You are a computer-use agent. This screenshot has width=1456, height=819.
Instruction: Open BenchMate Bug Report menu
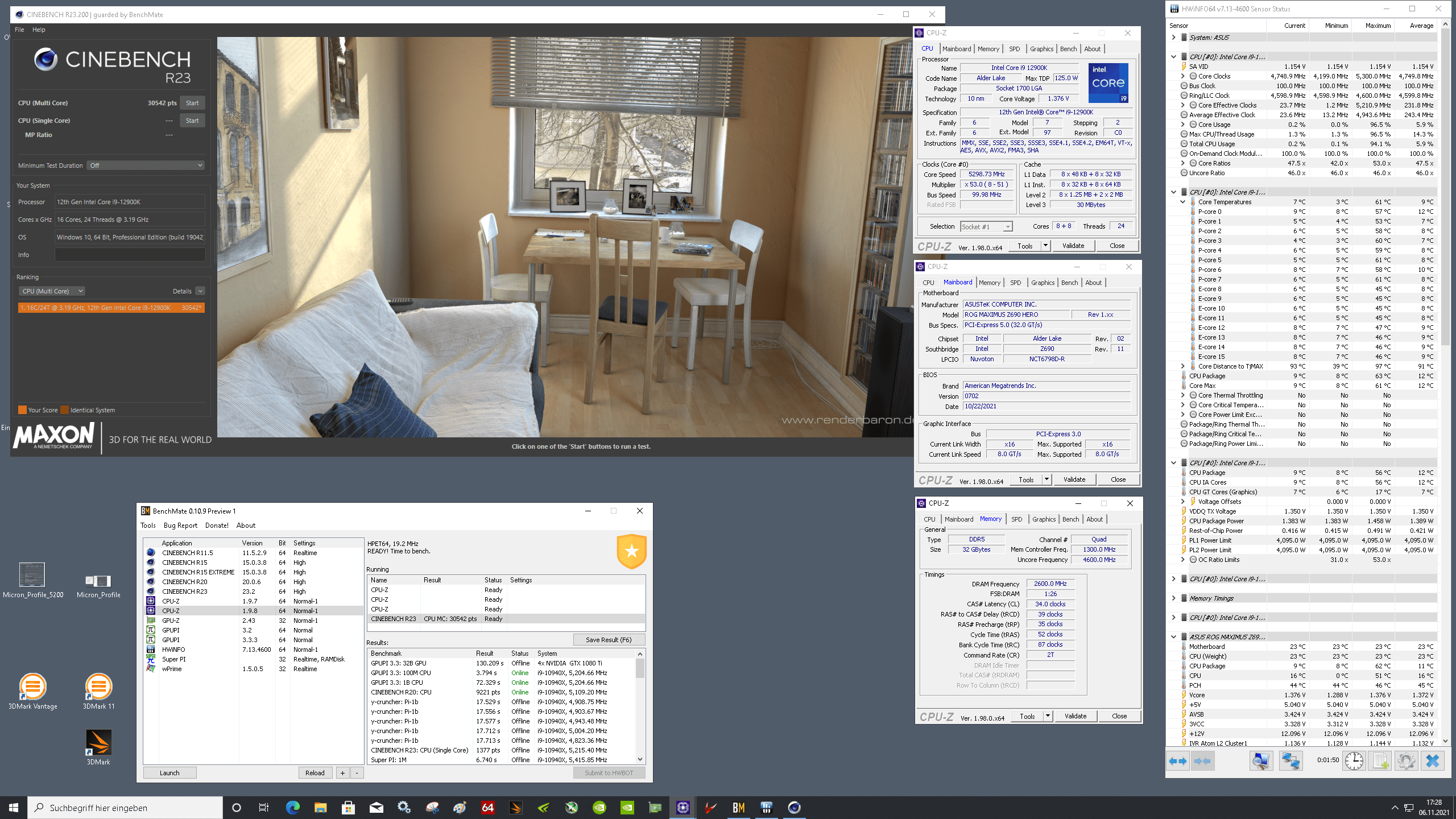[x=180, y=526]
